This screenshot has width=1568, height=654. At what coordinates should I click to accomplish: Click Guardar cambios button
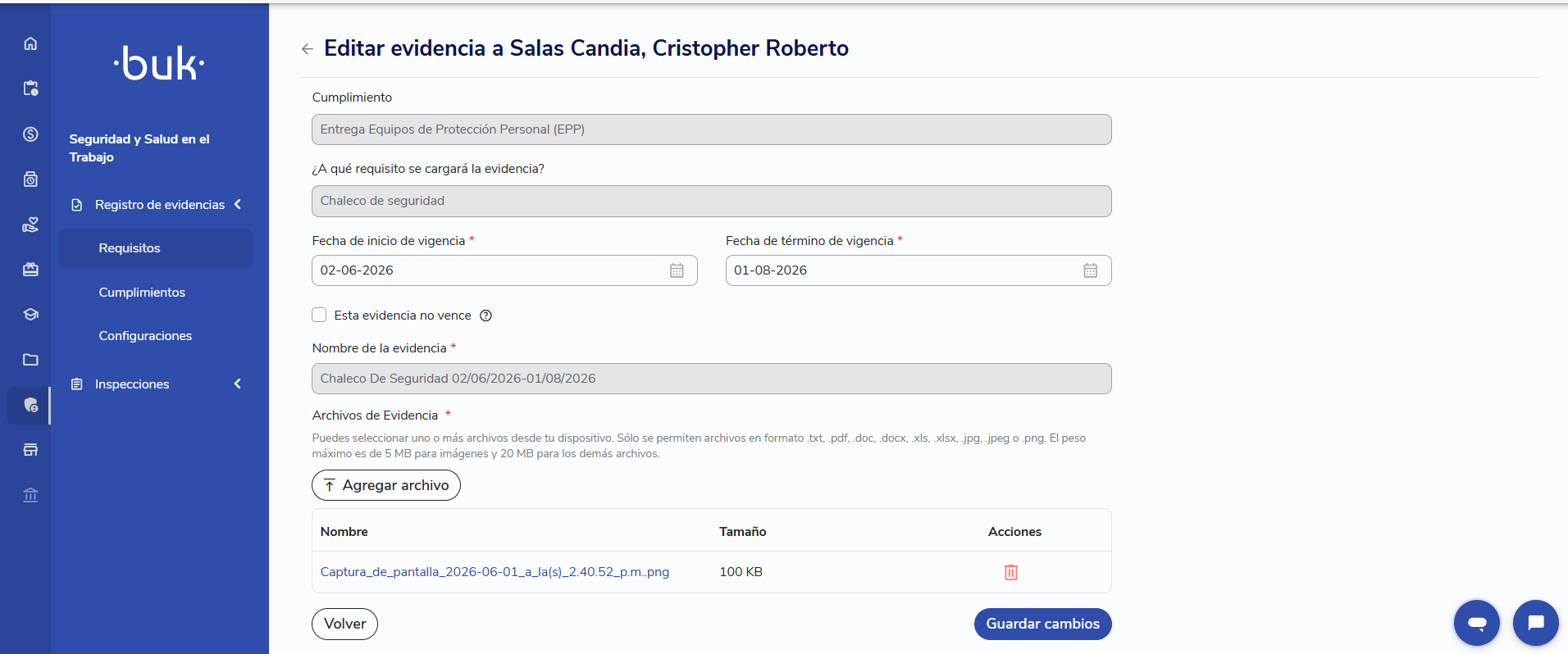[x=1042, y=624]
